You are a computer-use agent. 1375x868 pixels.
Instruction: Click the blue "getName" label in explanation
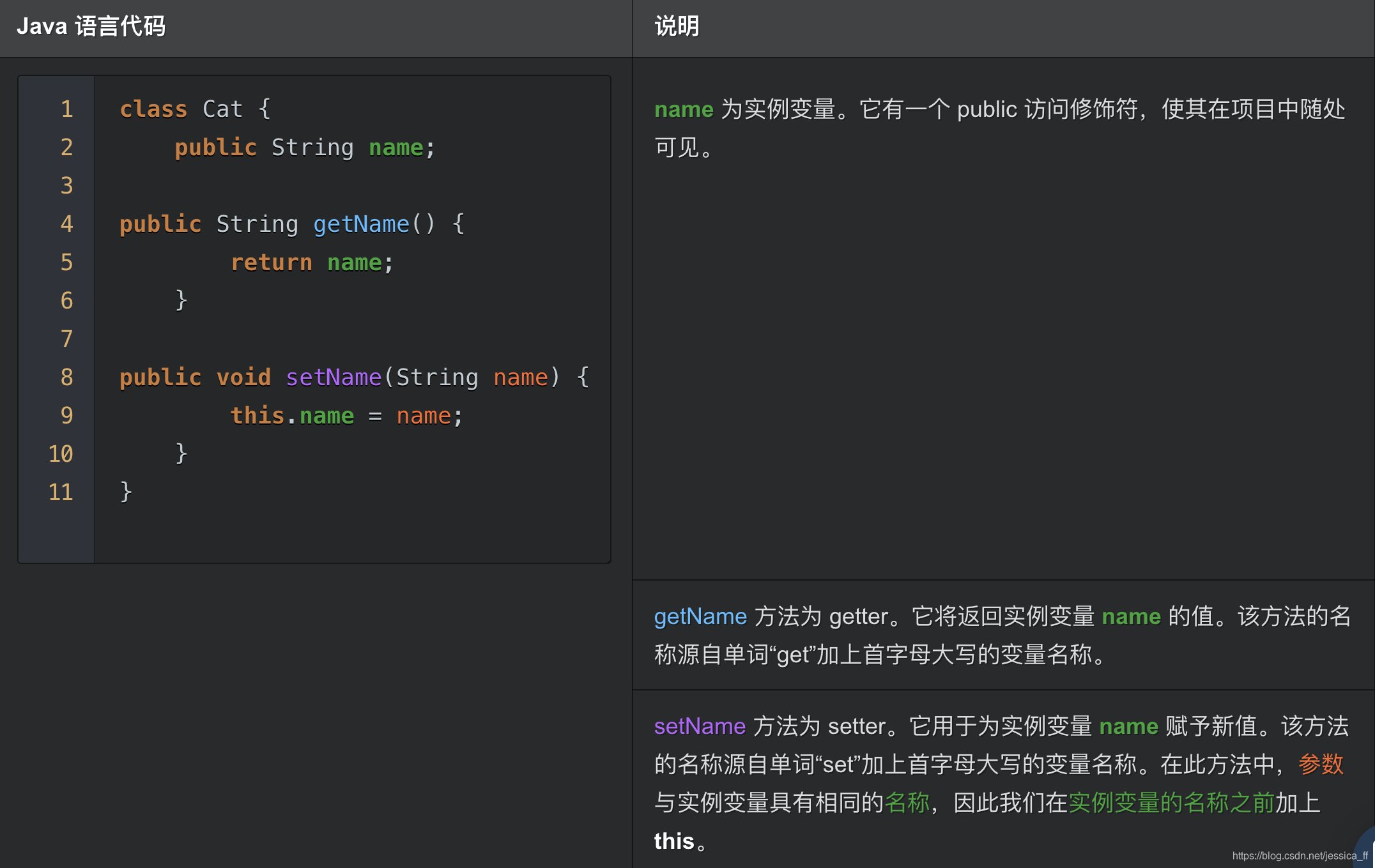[x=700, y=616]
